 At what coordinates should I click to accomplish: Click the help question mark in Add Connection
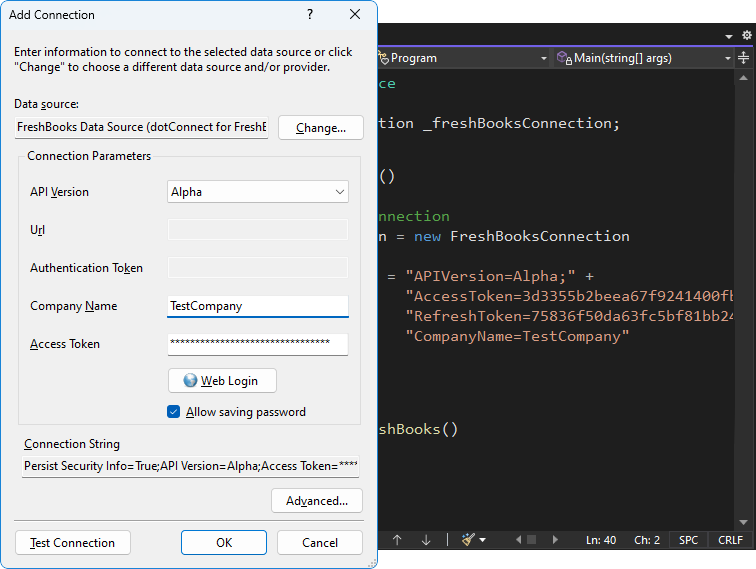click(x=310, y=14)
